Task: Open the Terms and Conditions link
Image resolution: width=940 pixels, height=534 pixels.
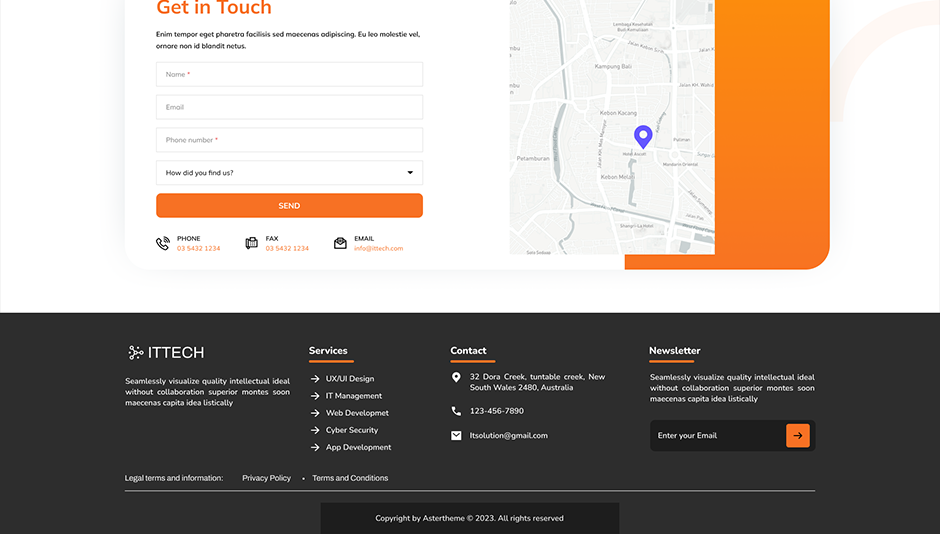Action: (x=350, y=478)
